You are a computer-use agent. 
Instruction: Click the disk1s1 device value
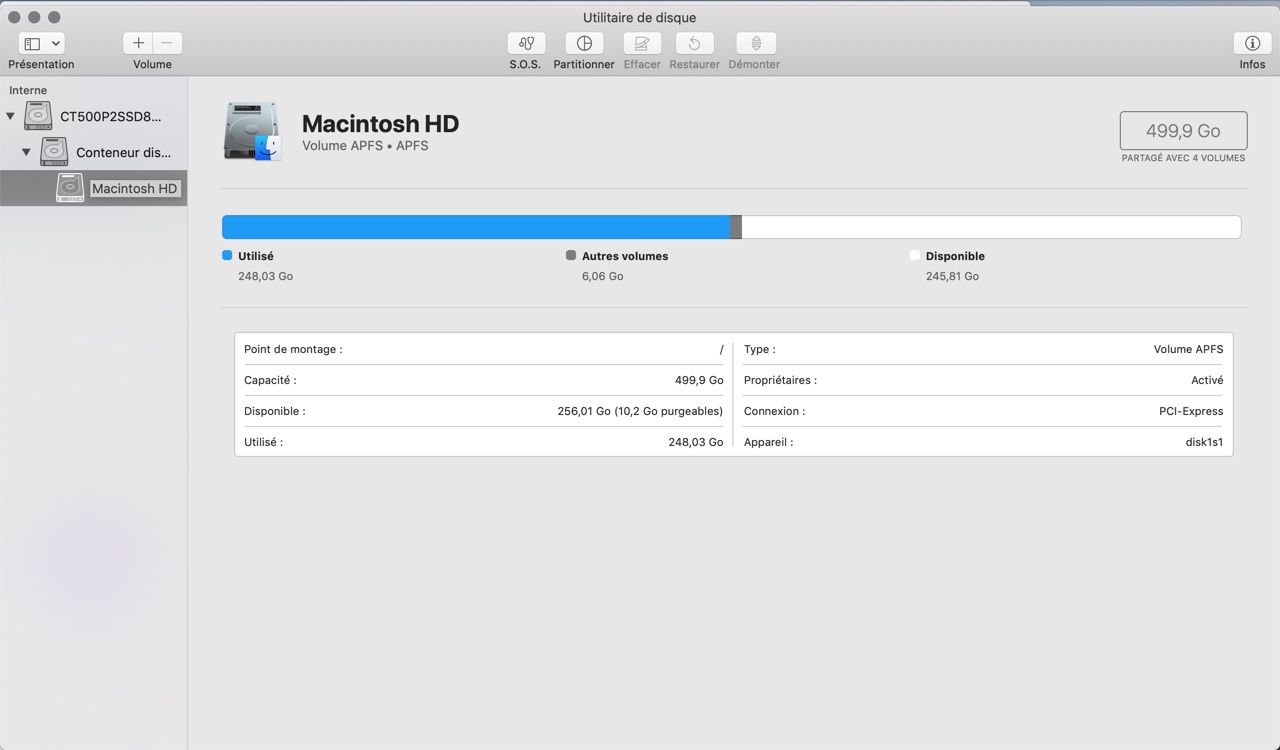(x=1204, y=442)
